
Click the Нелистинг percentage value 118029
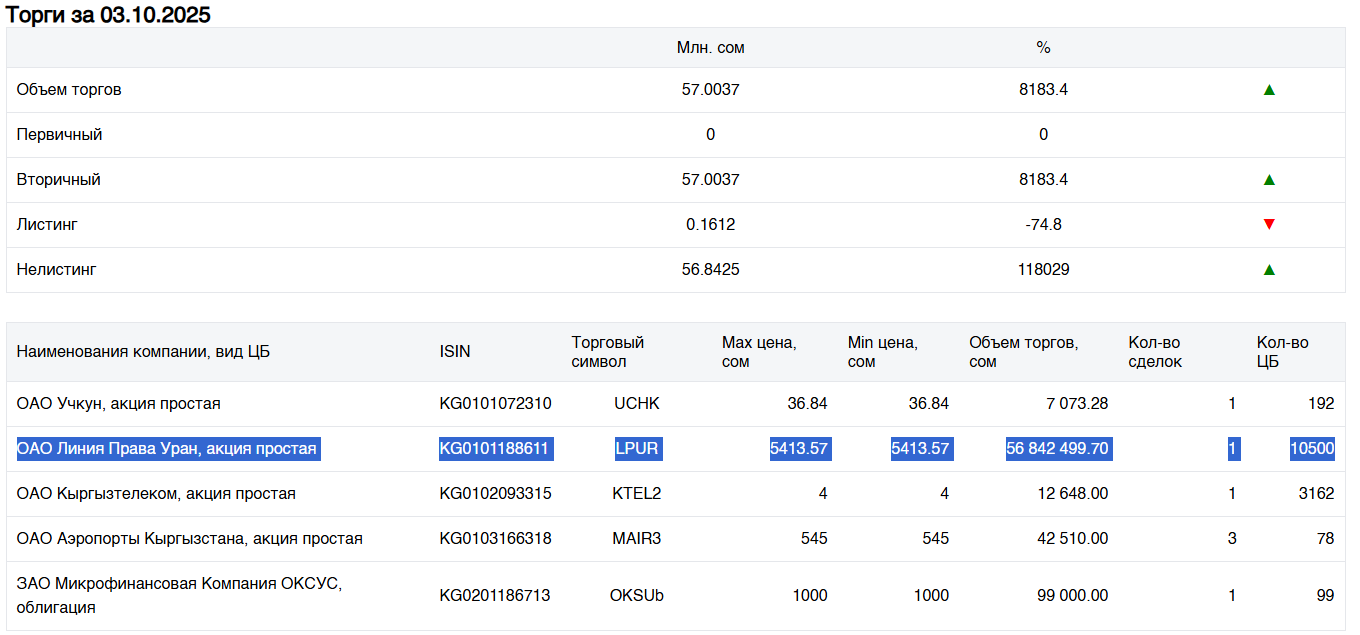click(x=1043, y=270)
